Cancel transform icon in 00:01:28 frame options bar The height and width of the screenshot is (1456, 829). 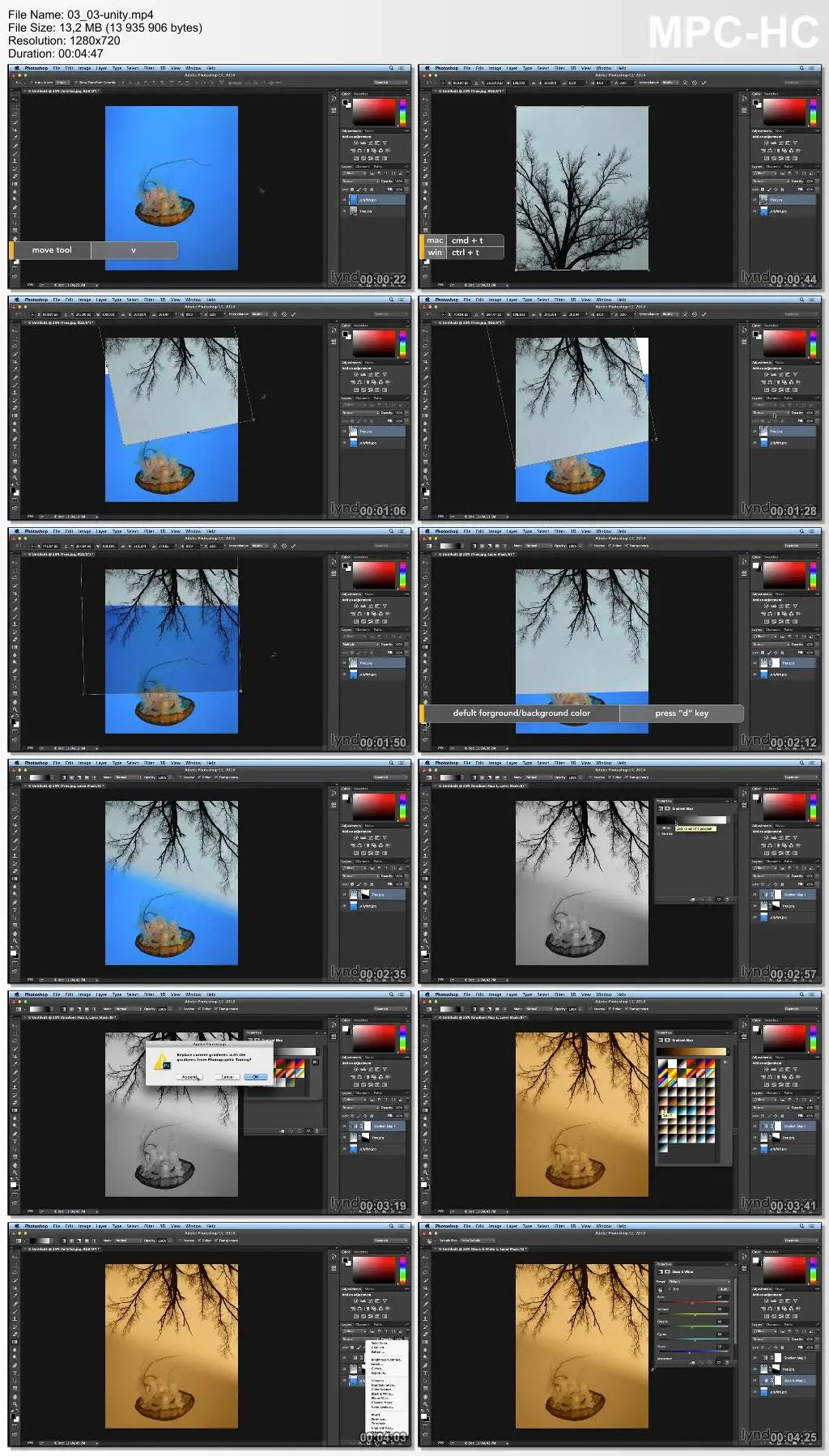click(695, 314)
